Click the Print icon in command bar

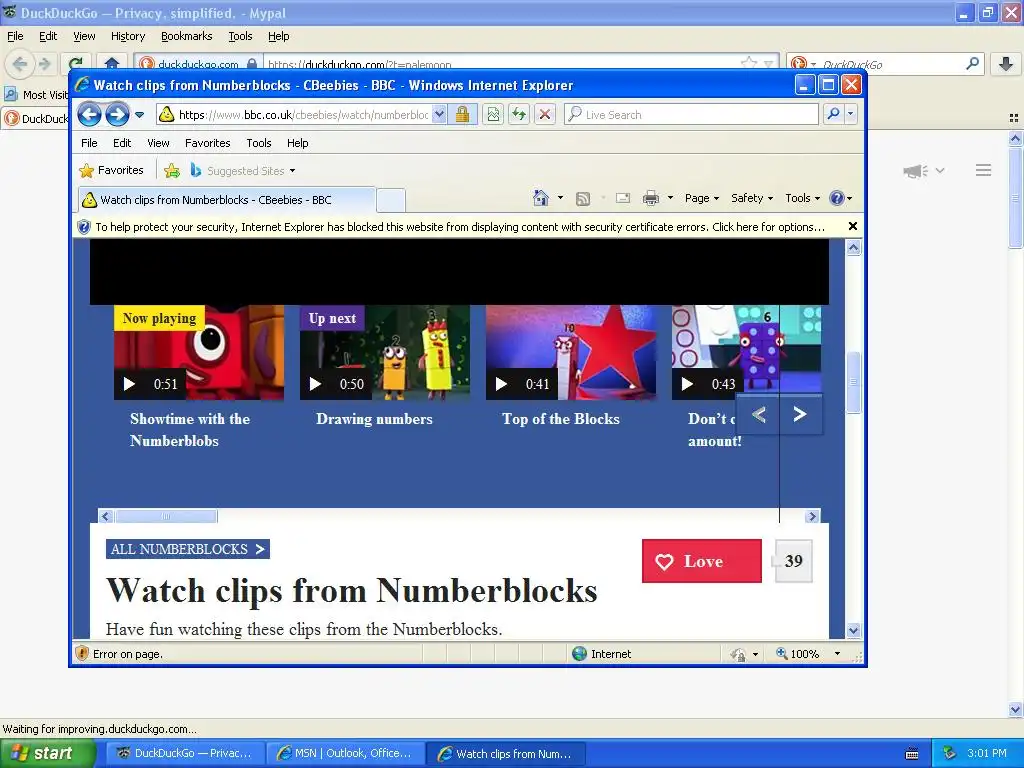coord(650,198)
